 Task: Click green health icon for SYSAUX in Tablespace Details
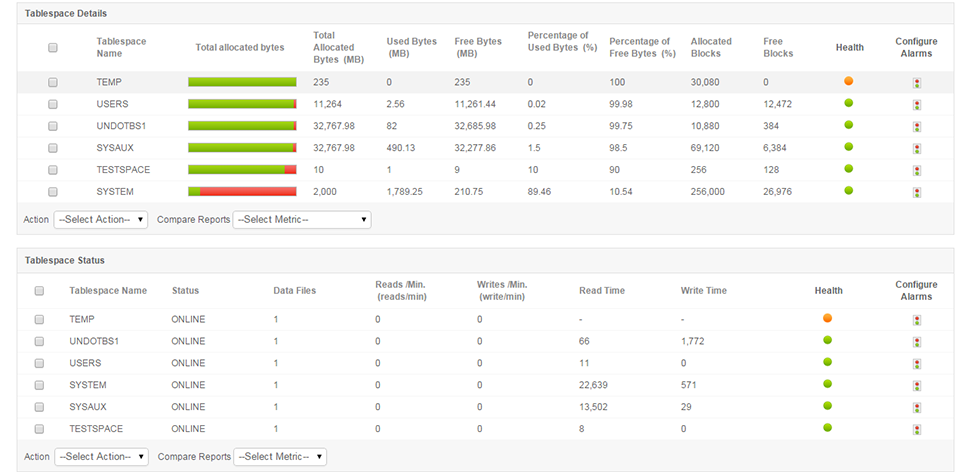[x=848, y=147]
